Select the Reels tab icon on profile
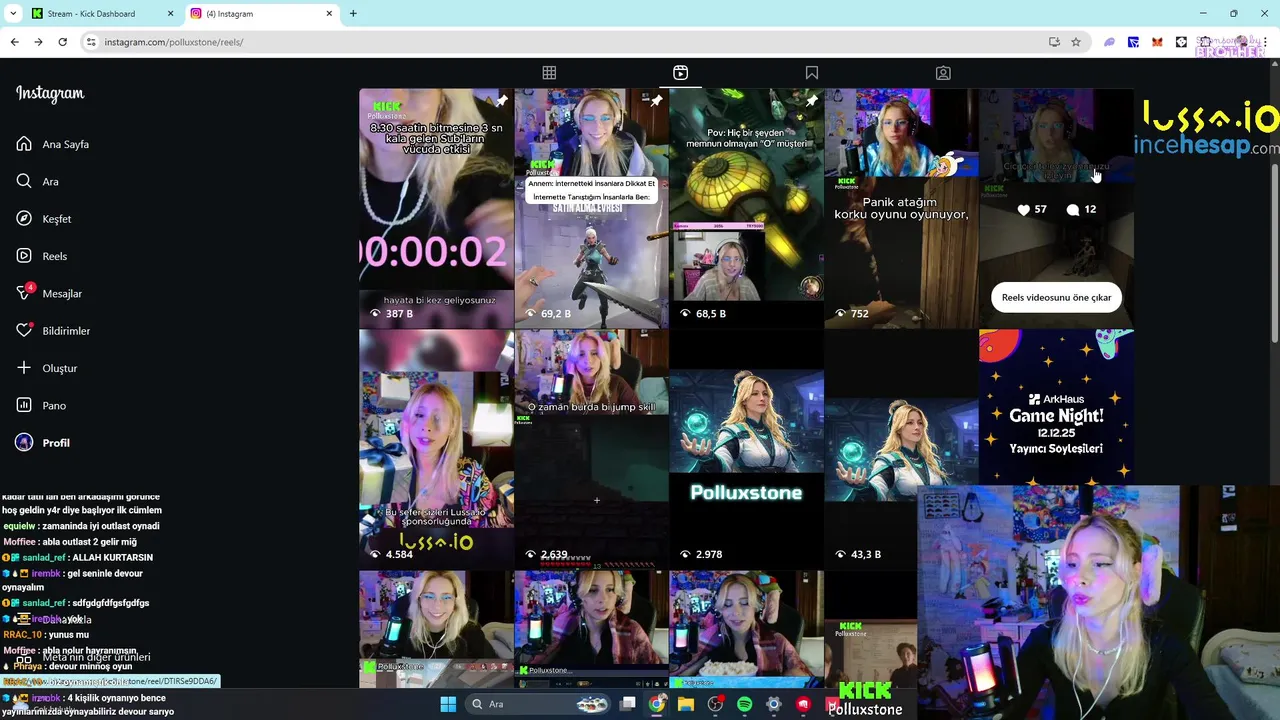The width and height of the screenshot is (1280, 720). pos(680,73)
